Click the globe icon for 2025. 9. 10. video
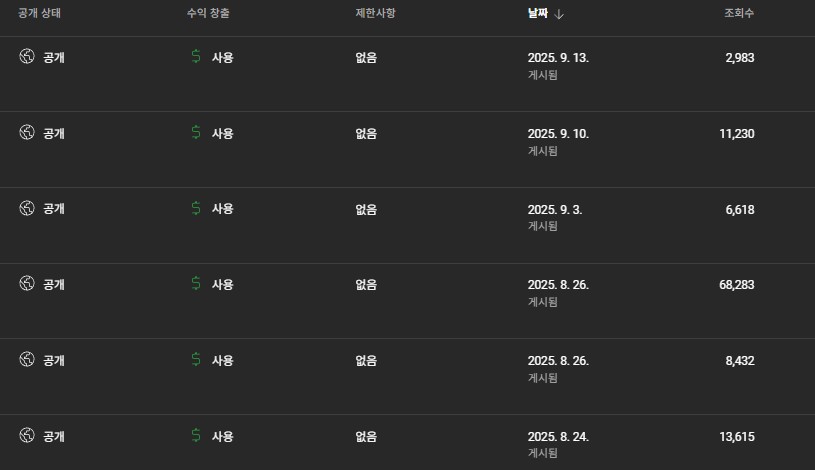This screenshot has width=815, height=470. click(x=27, y=133)
